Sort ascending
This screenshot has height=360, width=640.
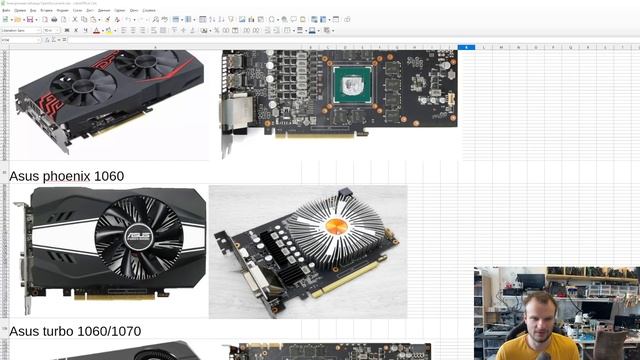coord(212,20)
